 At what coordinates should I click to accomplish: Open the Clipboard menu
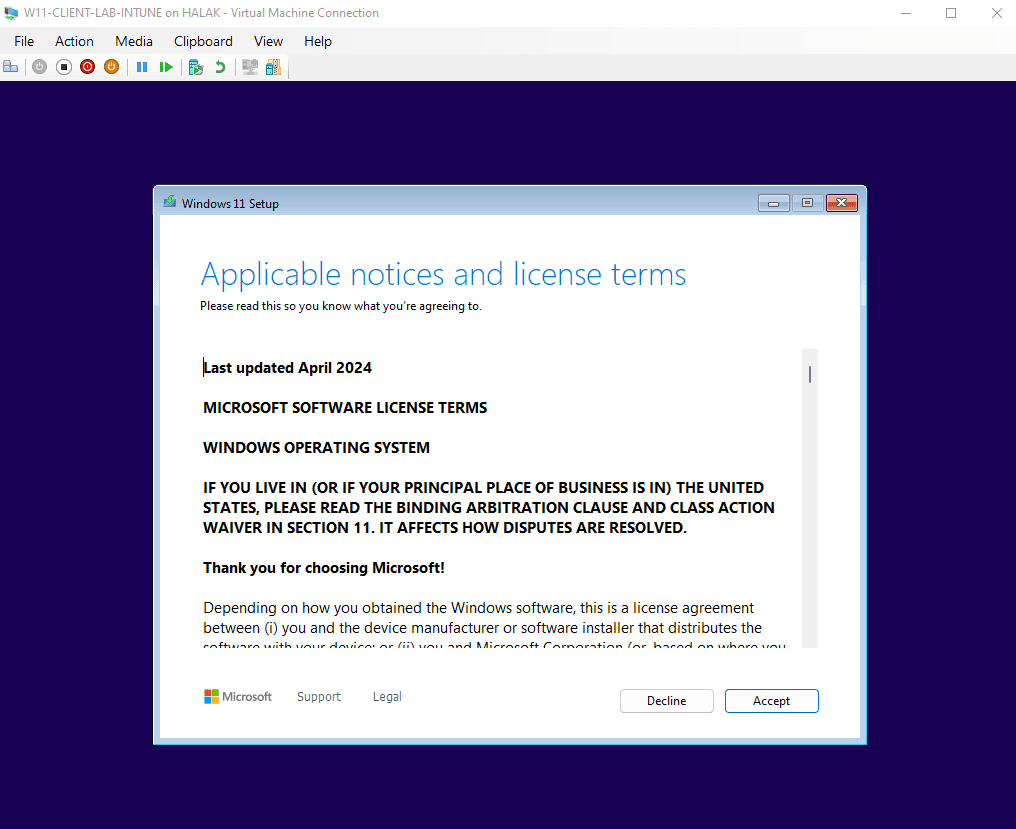203,41
